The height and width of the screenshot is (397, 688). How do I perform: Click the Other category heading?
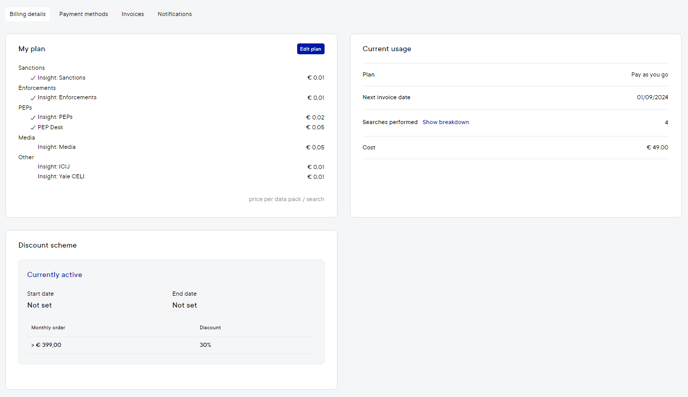click(x=26, y=157)
